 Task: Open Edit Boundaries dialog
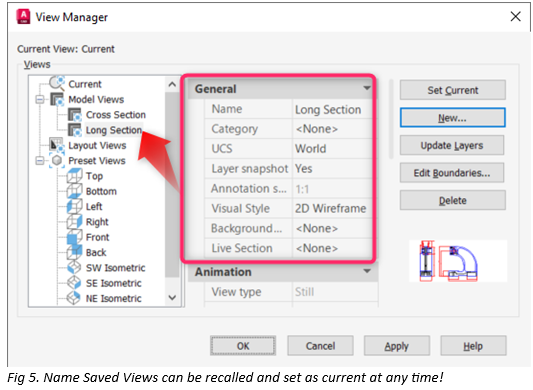pyautogui.click(x=452, y=173)
